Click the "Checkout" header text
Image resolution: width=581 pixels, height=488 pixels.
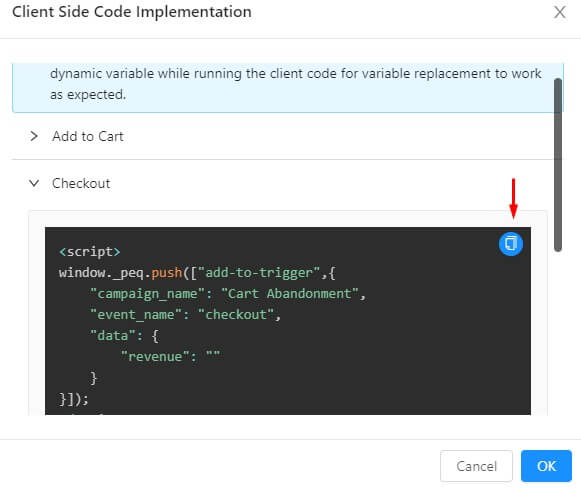point(81,183)
